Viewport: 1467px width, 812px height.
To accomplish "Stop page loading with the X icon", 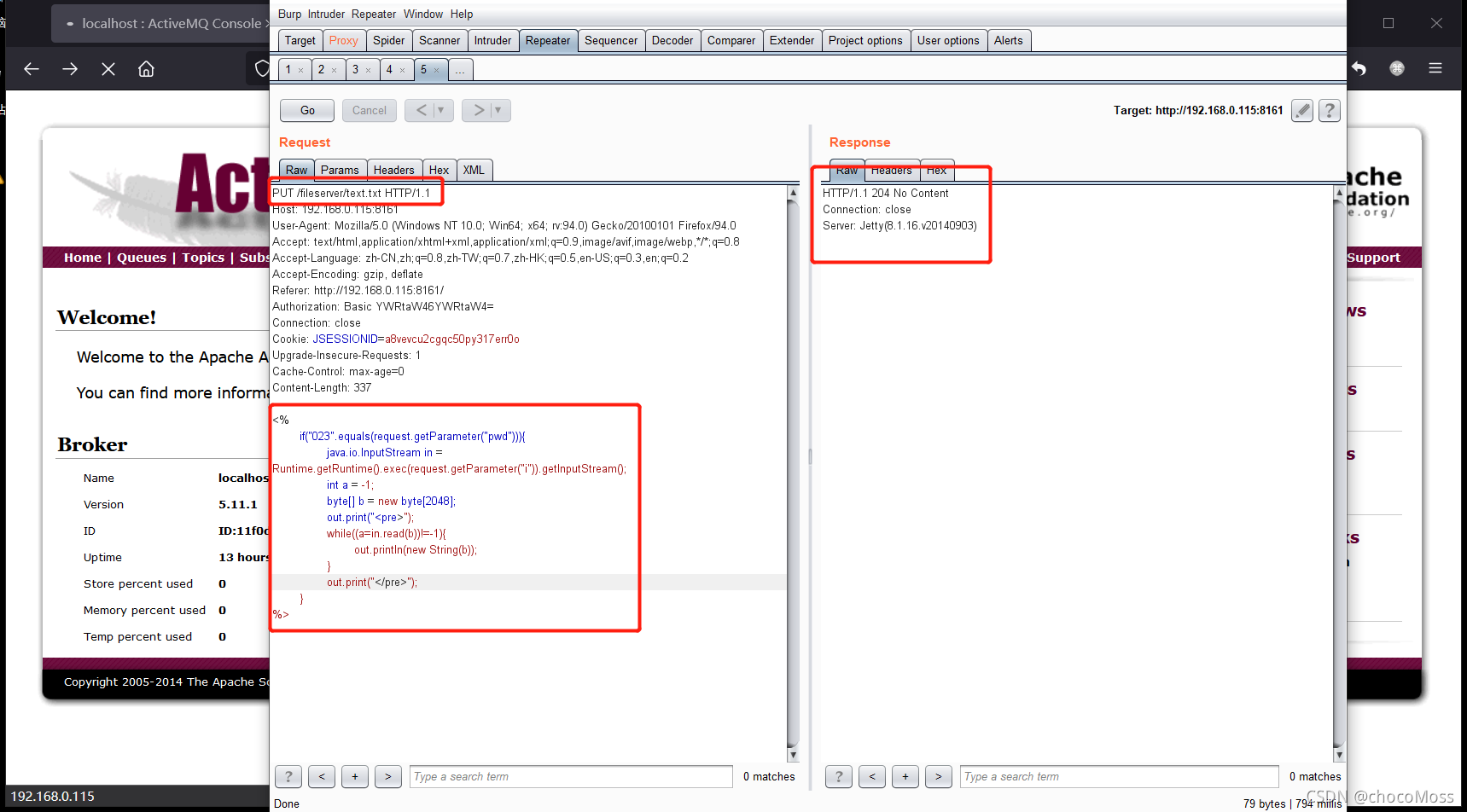I will (x=108, y=69).
